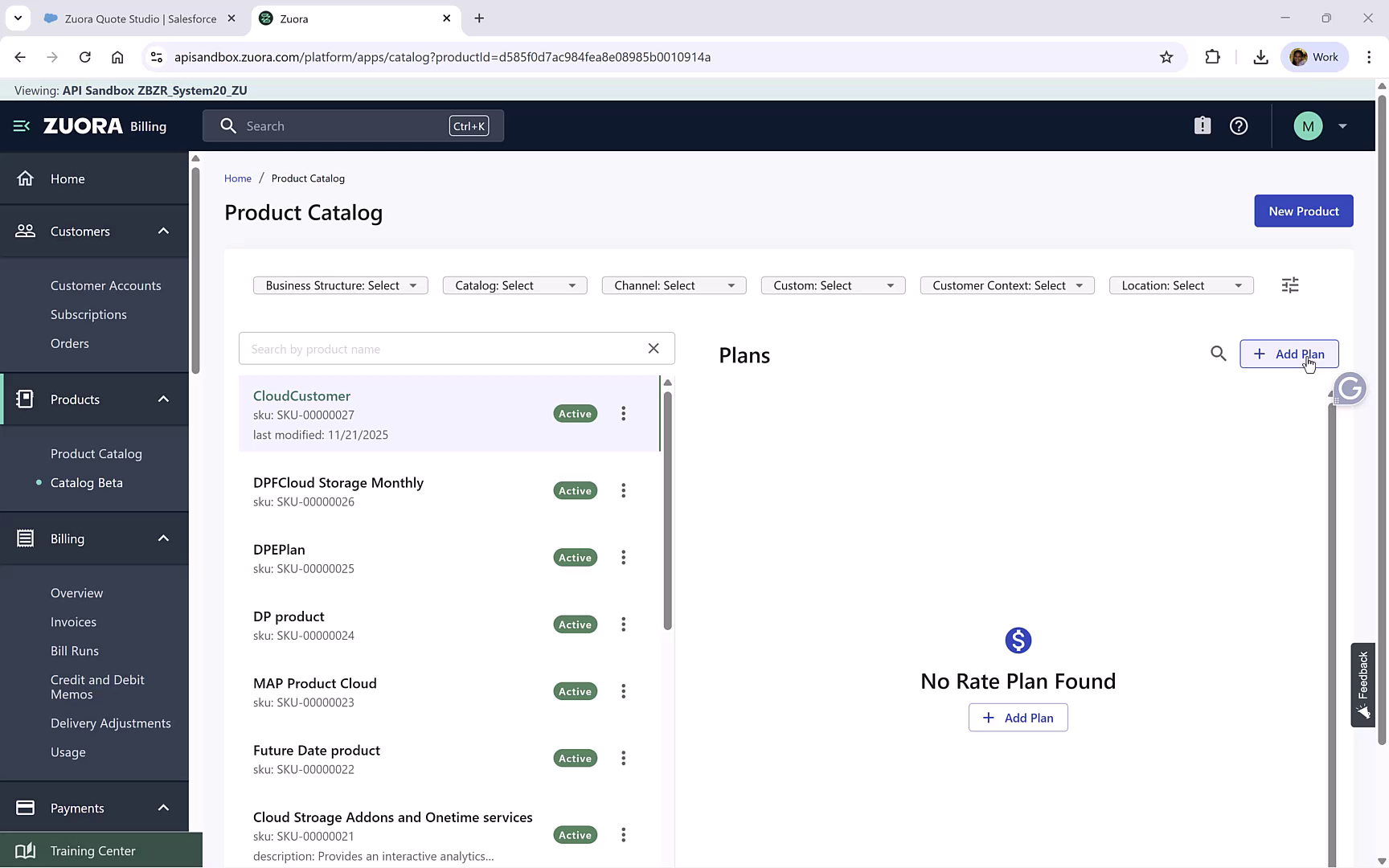The width and height of the screenshot is (1389, 868).
Task: Open the three-dot menu for CloudCustomer product
Action: [x=624, y=413]
